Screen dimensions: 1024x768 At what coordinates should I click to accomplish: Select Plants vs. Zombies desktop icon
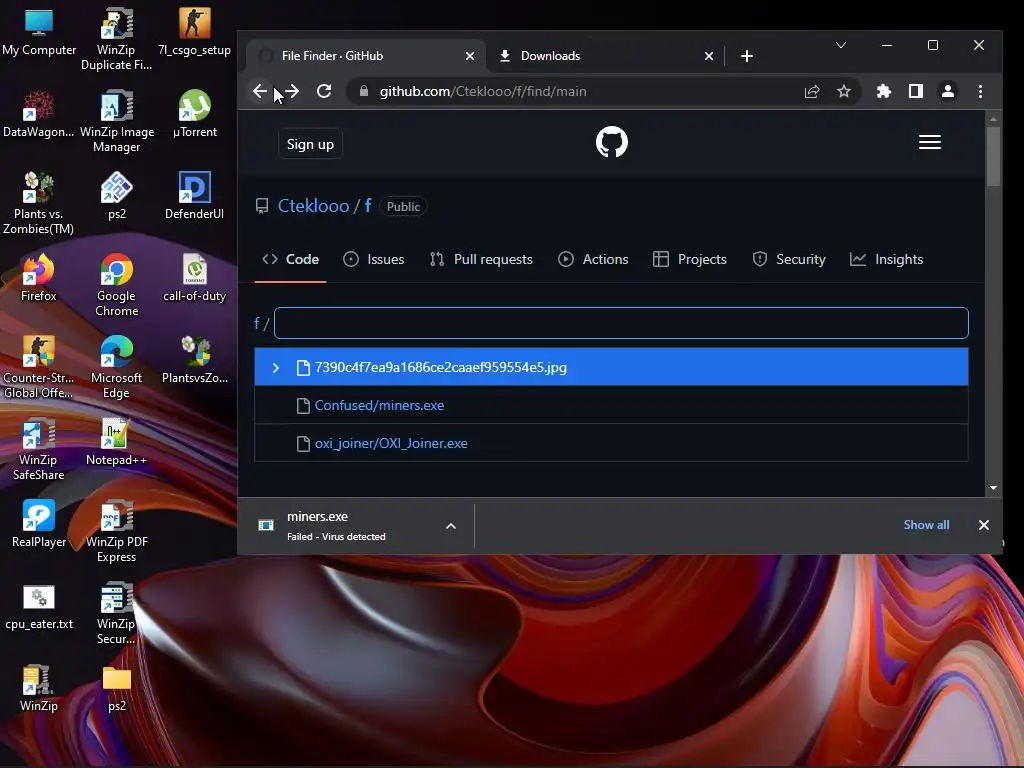(39, 203)
